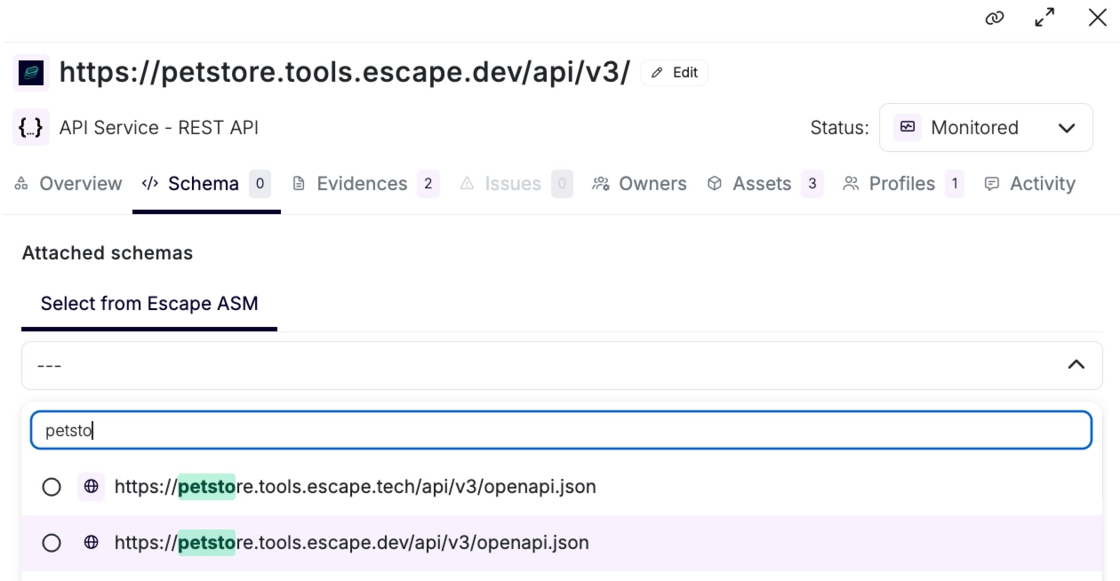Select radio for petstore.tools.escape.tech openapi.json
1120x581 pixels.
51,487
